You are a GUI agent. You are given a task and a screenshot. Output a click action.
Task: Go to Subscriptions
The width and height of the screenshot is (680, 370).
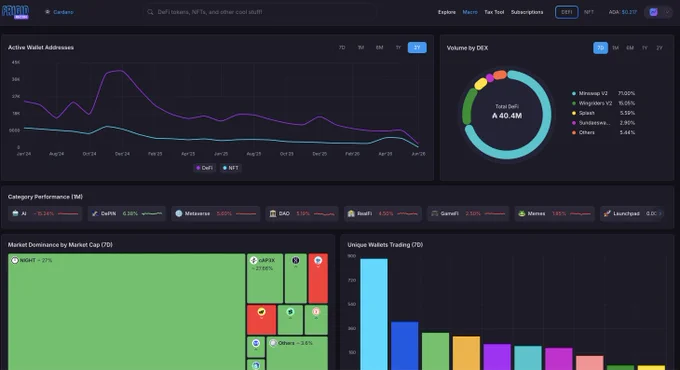(x=527, y=12)
